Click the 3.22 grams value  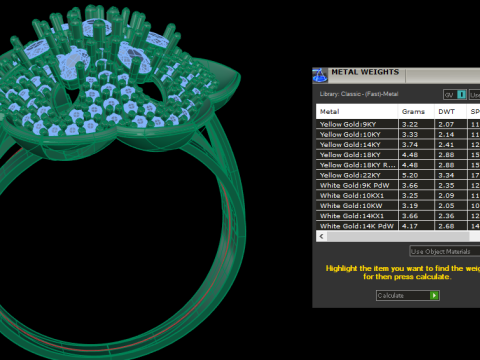[410, 124]
